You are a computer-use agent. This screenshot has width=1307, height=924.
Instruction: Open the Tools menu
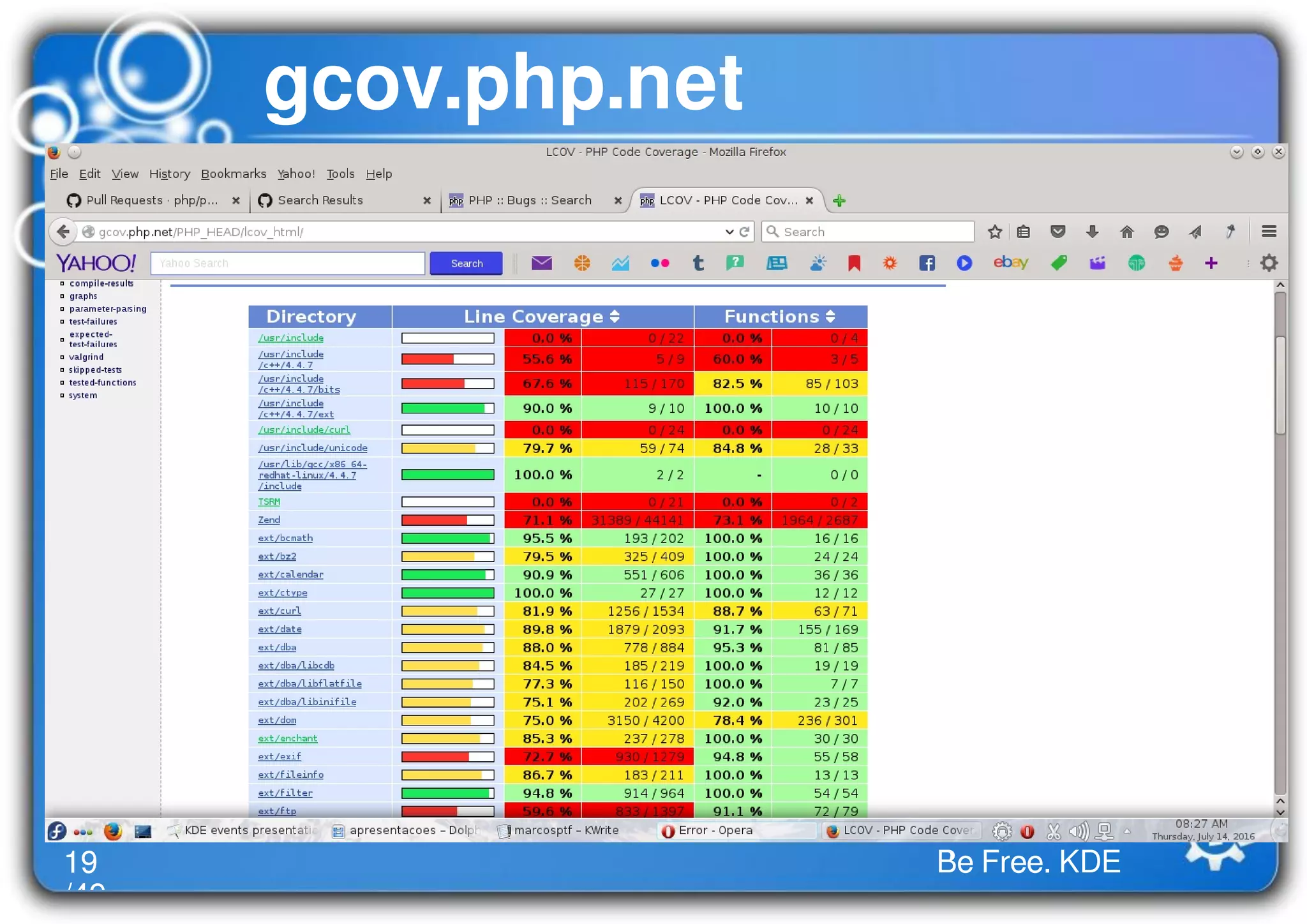click(x=340, y=174)
